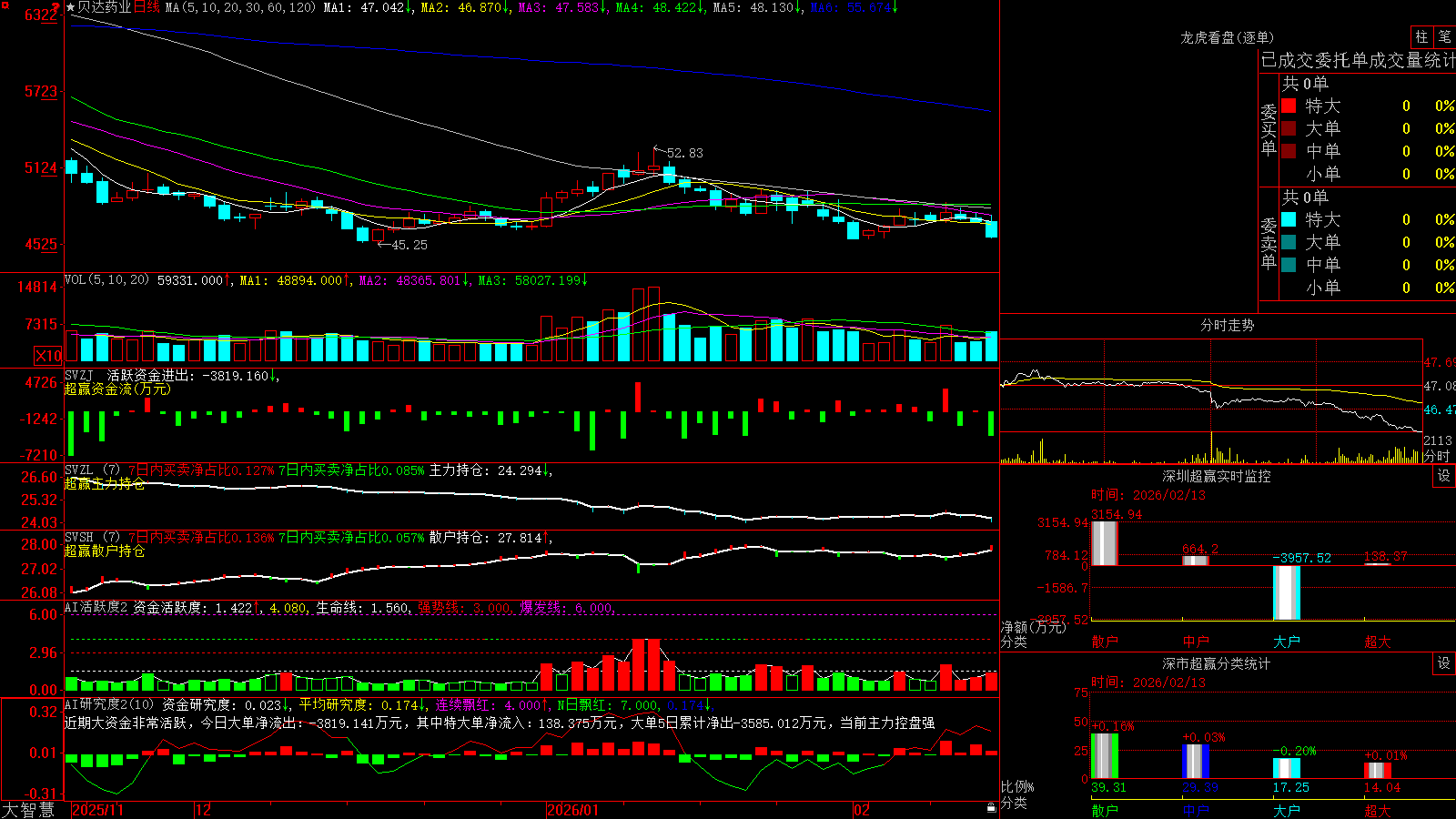
Task: Click the 大智慧 logo at bottom-left
Action: [x=28, y=809]
